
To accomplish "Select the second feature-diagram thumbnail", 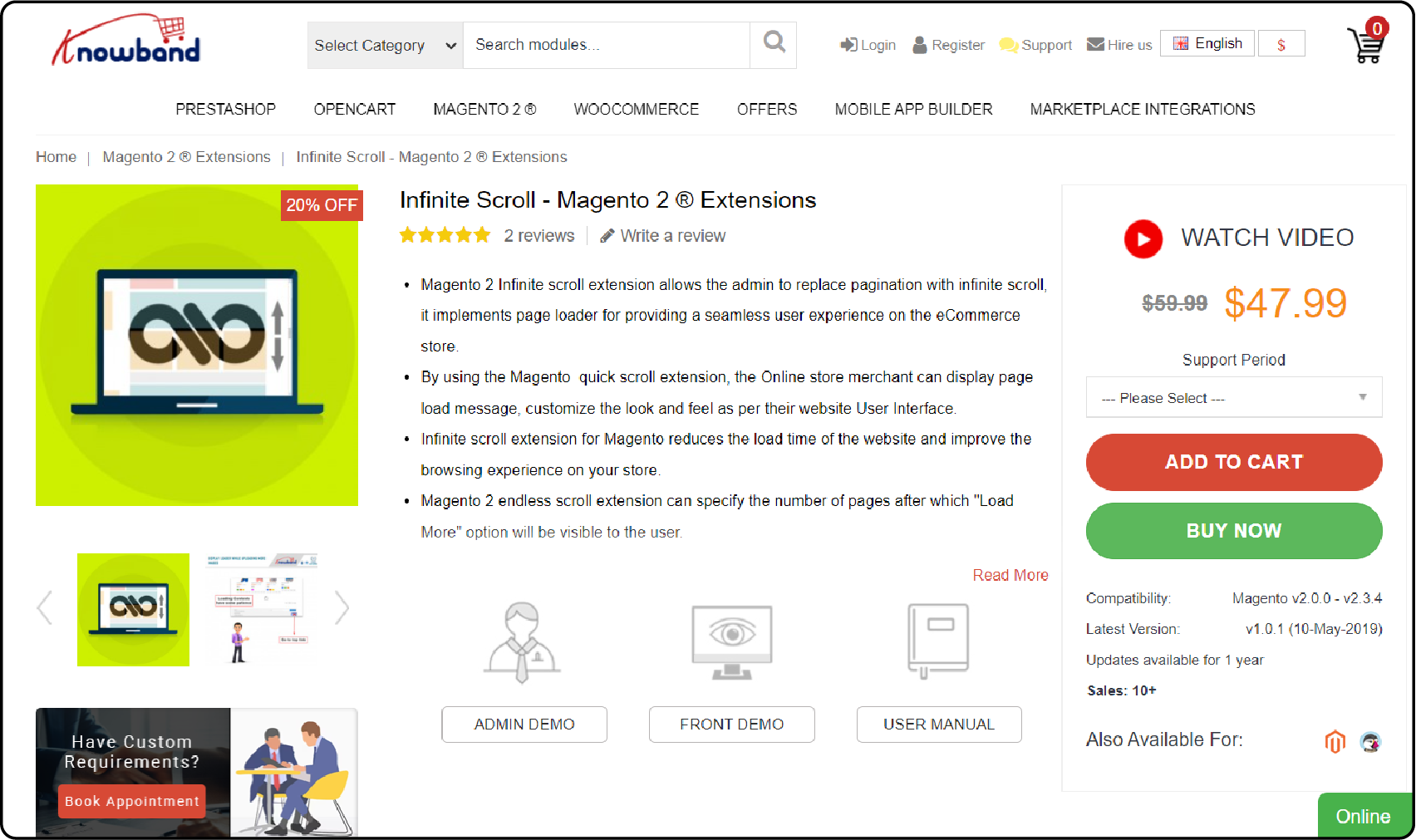I will click(x=261, y=610).
